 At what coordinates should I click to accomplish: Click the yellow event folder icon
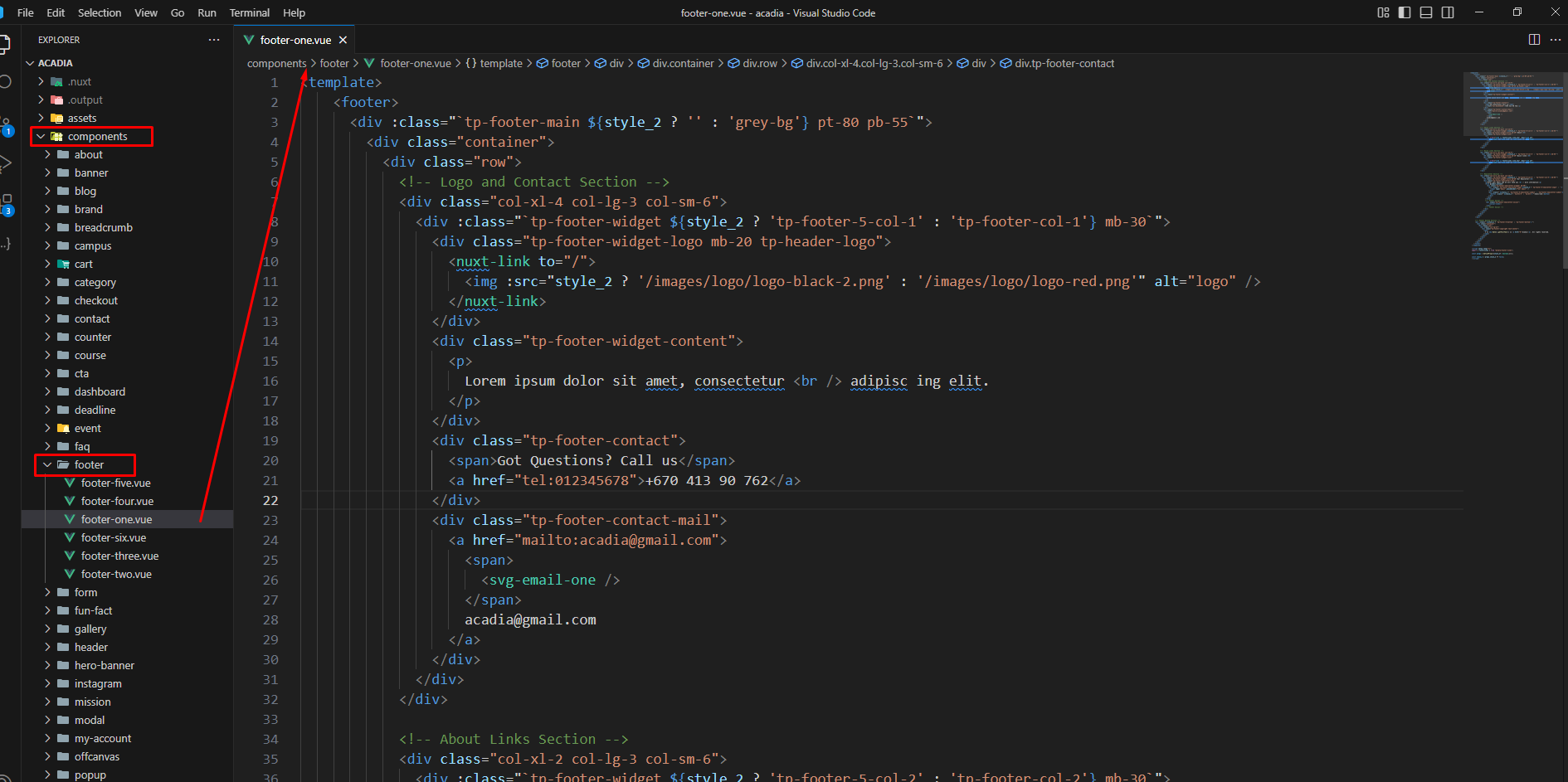click(63, 428)
